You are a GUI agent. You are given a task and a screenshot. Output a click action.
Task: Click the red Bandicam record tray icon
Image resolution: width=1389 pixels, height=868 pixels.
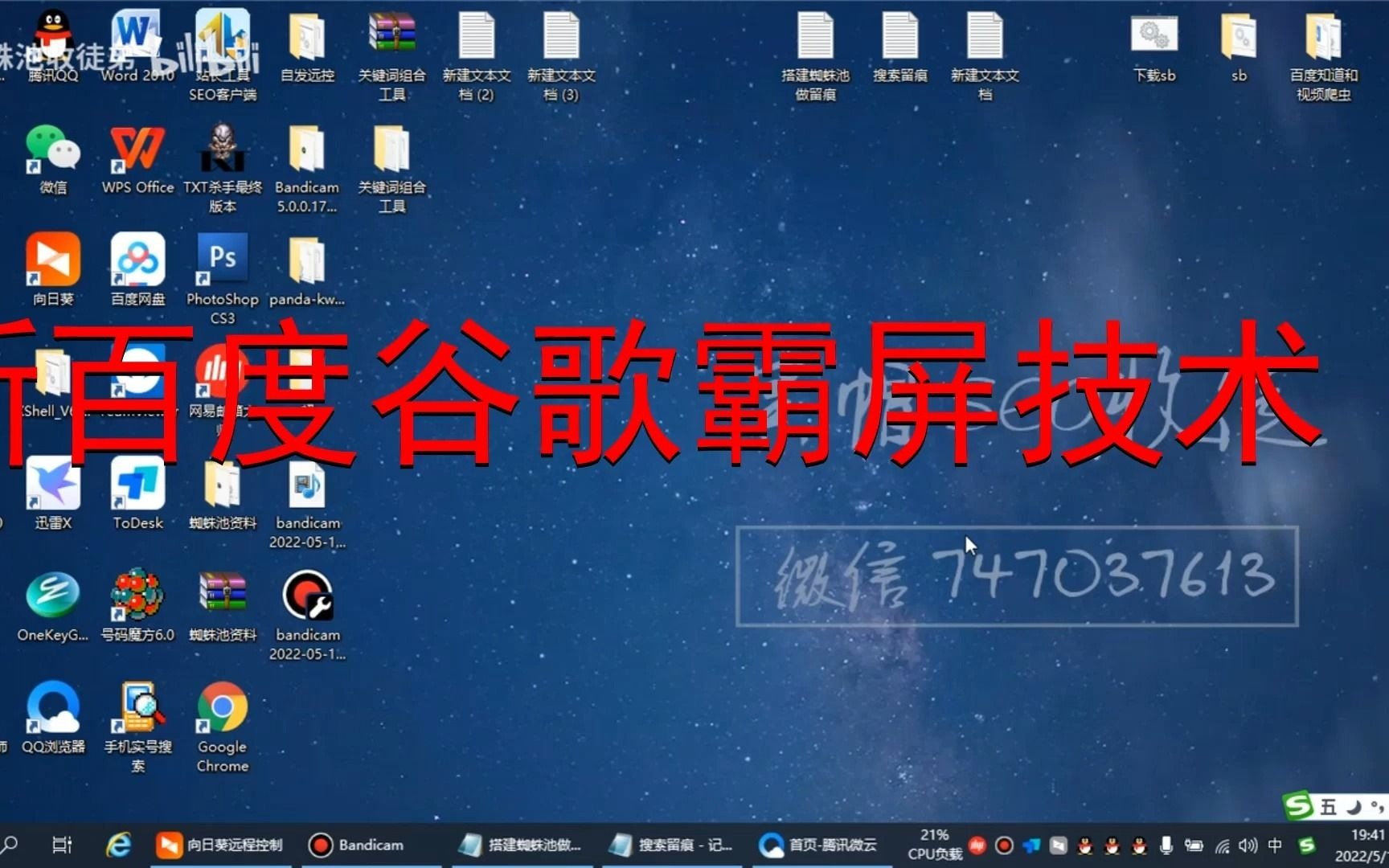(x=1004, y=845)
